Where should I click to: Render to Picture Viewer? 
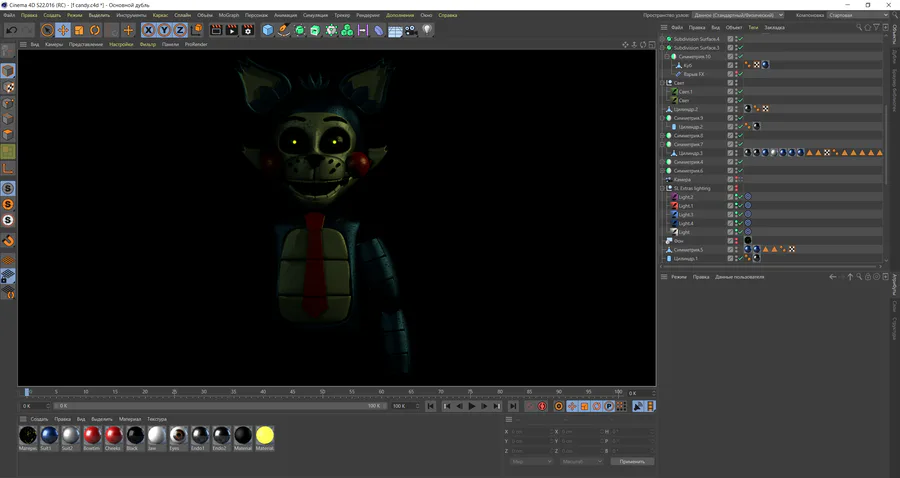tap(232, 30)
